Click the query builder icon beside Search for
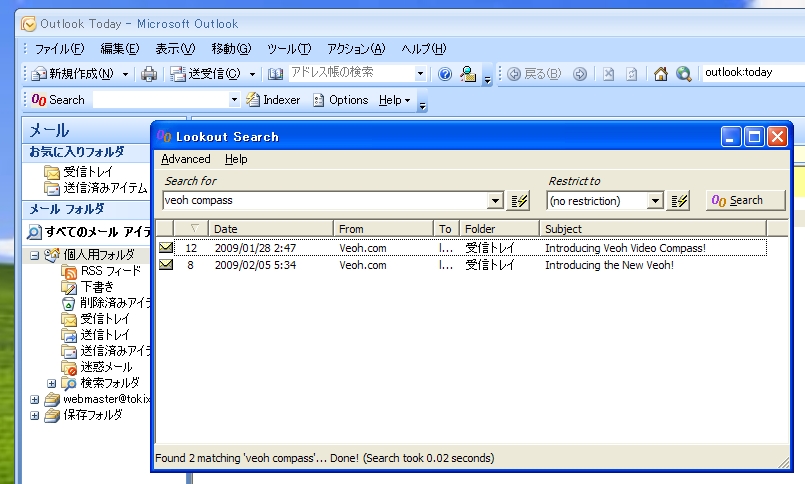The image size is (805, 484). point(519,201)
